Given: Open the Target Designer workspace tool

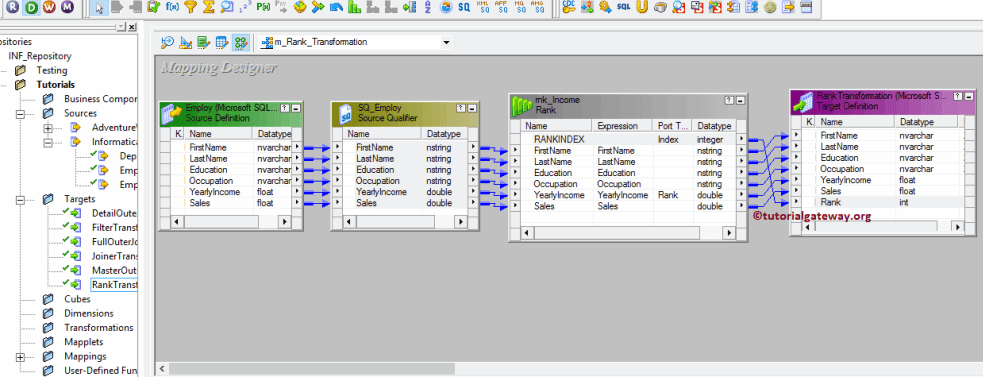Looking at the screenshot, I should 186,43.
